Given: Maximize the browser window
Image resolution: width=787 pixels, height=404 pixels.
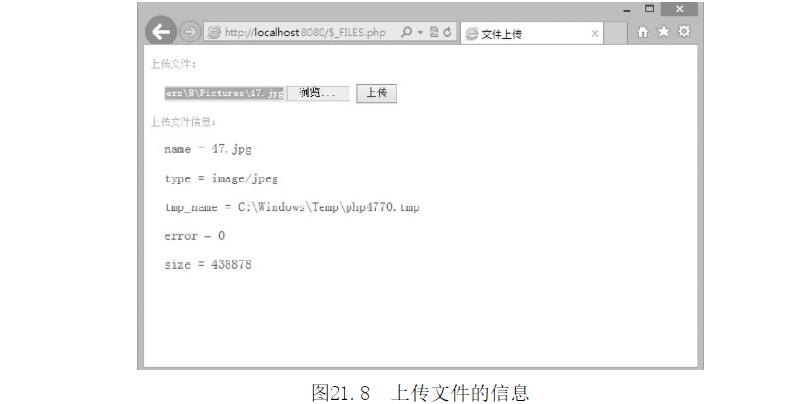Looking at the screenshot, I should point(649,9).
